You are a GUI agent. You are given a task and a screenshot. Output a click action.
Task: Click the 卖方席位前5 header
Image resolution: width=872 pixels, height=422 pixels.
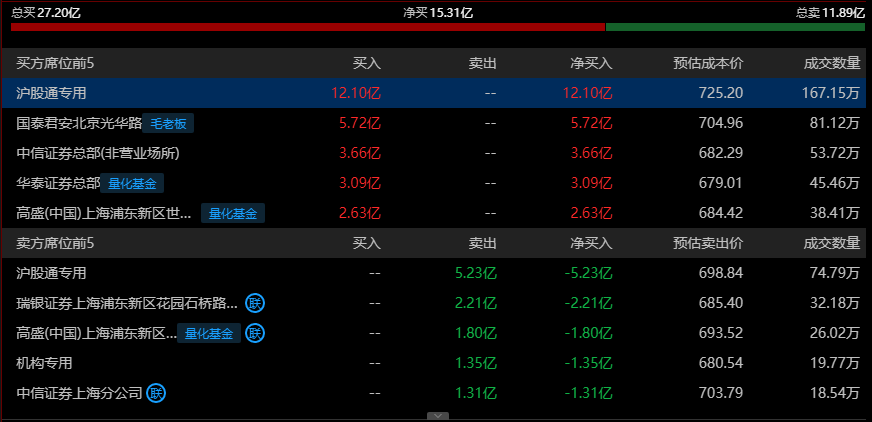pos(55,243)
